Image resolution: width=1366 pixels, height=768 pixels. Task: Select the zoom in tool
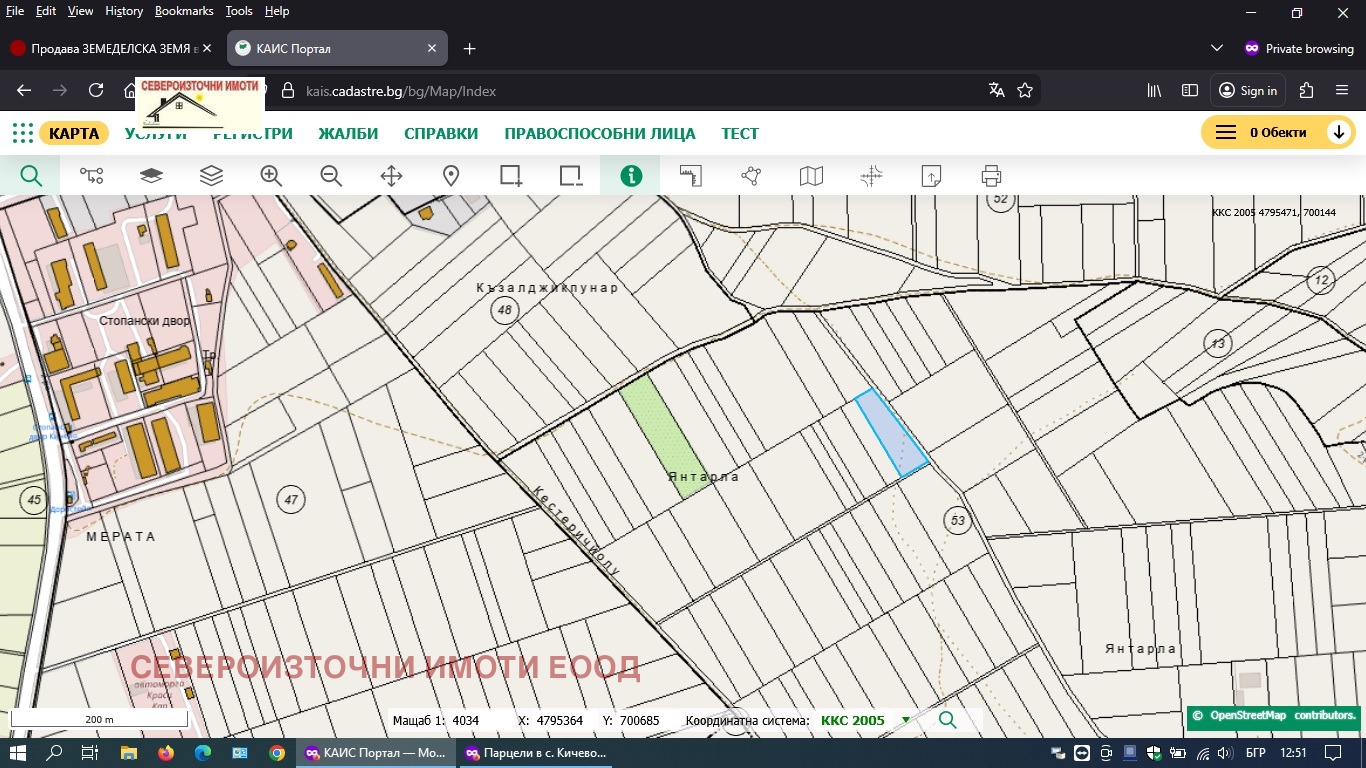click(271, 176)
